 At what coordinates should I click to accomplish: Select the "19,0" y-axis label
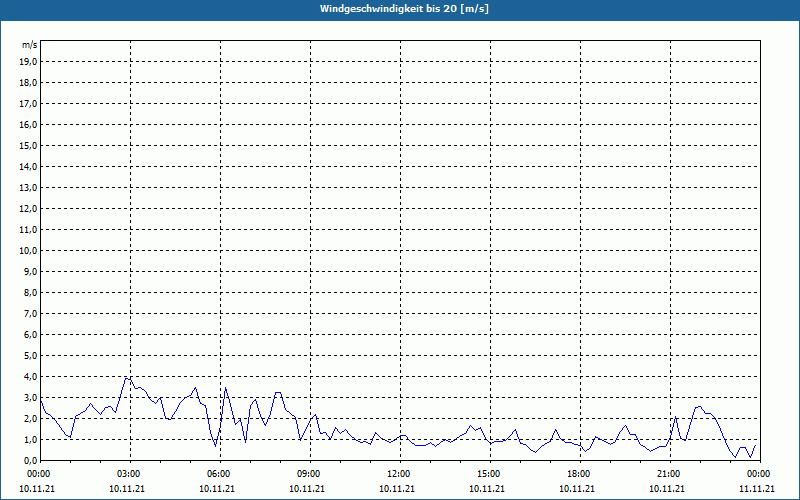pos(29,62)
